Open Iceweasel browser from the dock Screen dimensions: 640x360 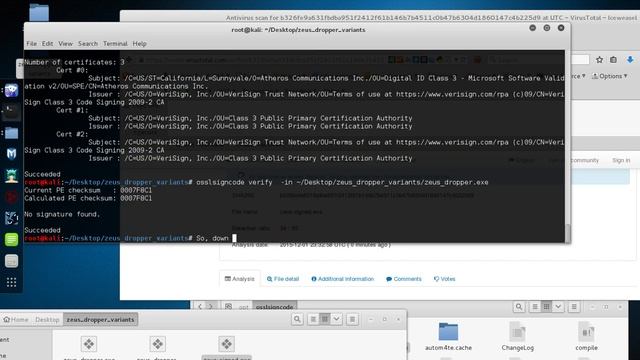coord(11,90)
